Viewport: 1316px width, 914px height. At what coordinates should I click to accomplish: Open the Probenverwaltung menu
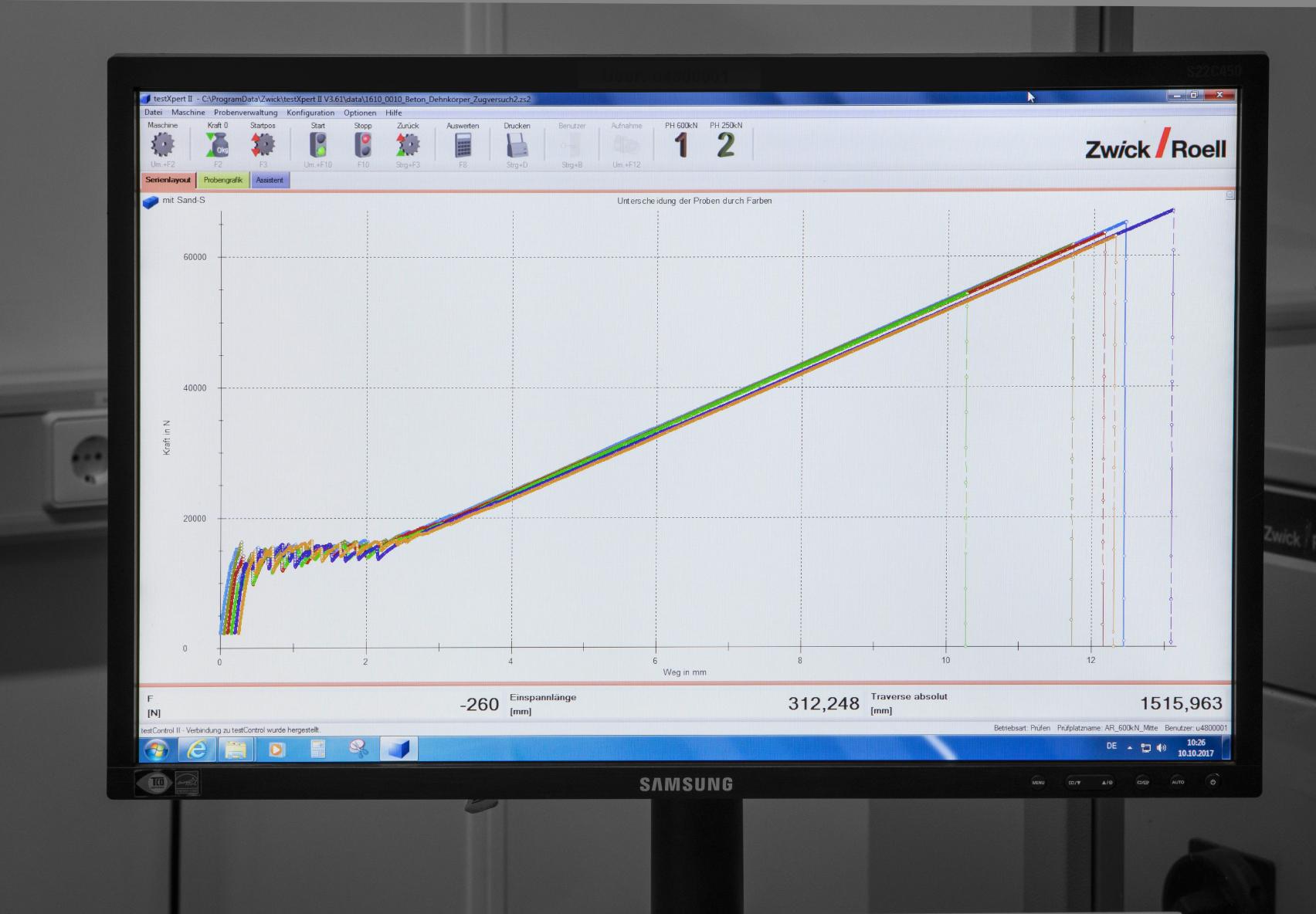coord(246,113)
